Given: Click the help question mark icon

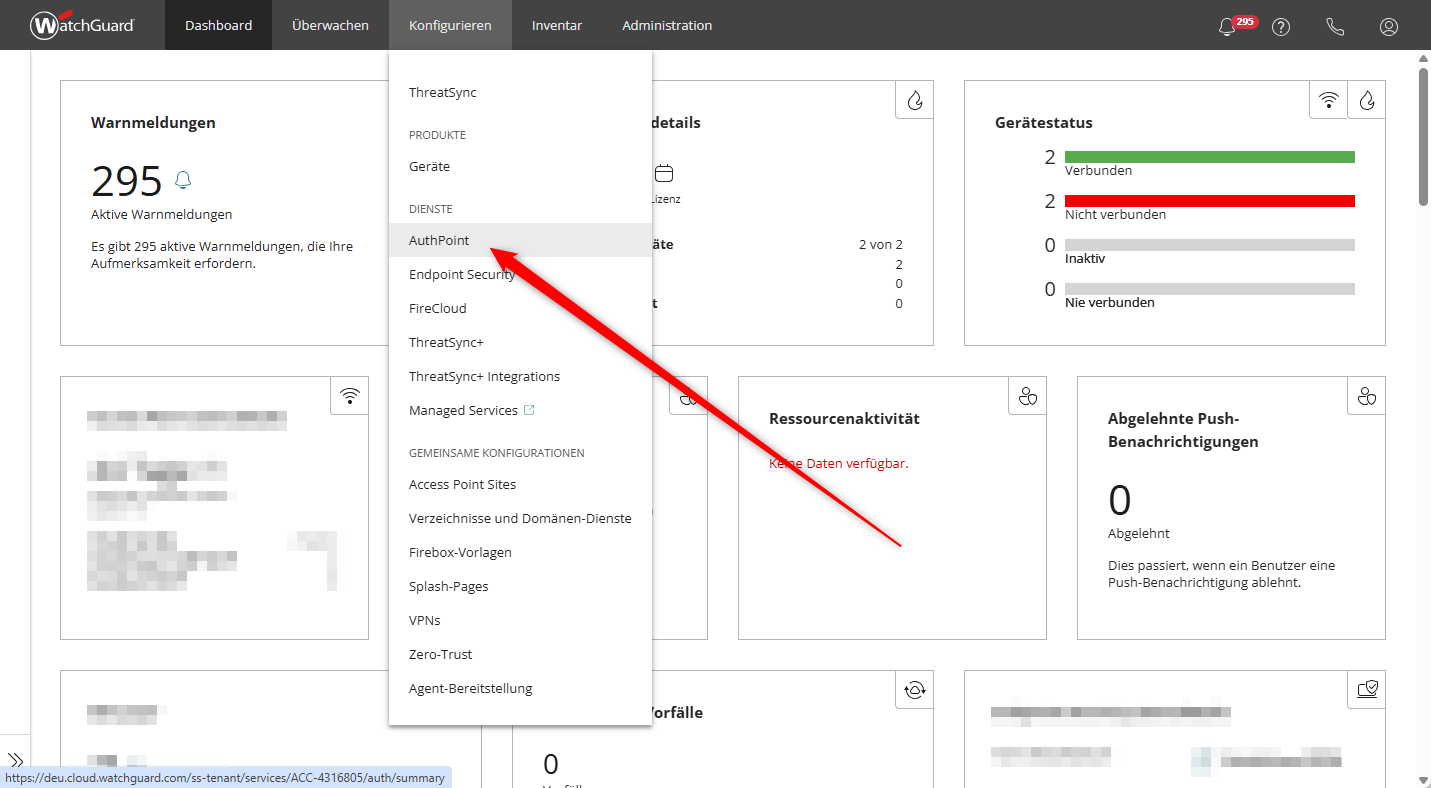Looking at the screenshot, I should coord(1281,27).
